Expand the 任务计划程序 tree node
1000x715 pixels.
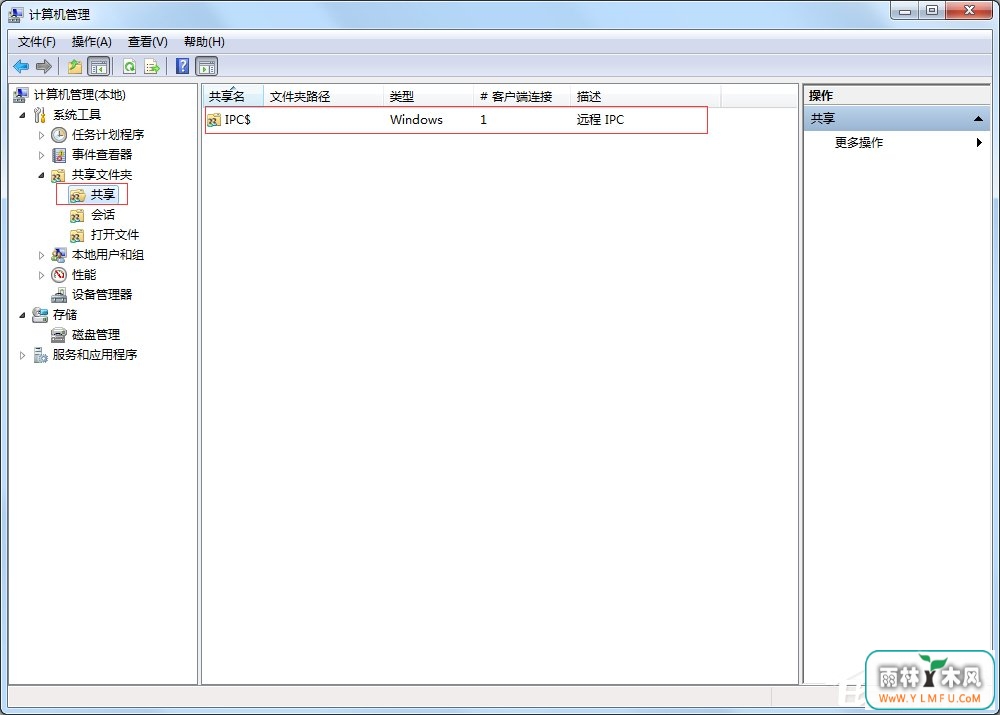pos(41,135)
